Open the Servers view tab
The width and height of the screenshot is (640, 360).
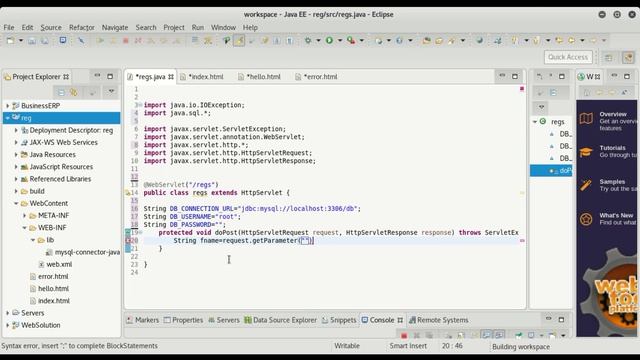[224, 320]
